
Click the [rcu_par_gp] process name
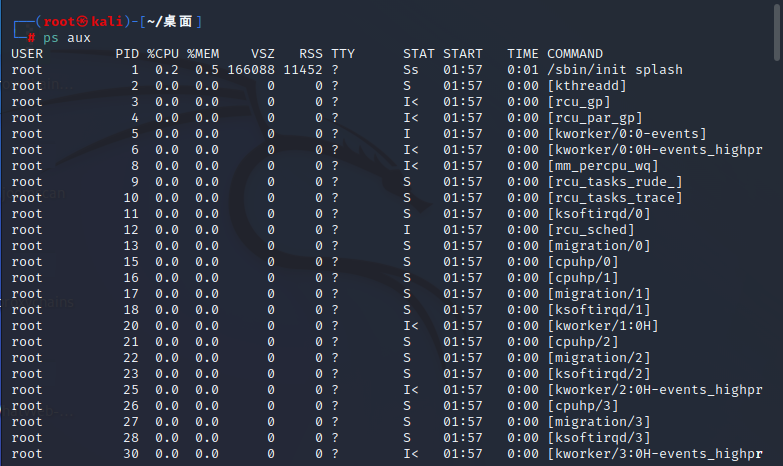coord(595,118)
